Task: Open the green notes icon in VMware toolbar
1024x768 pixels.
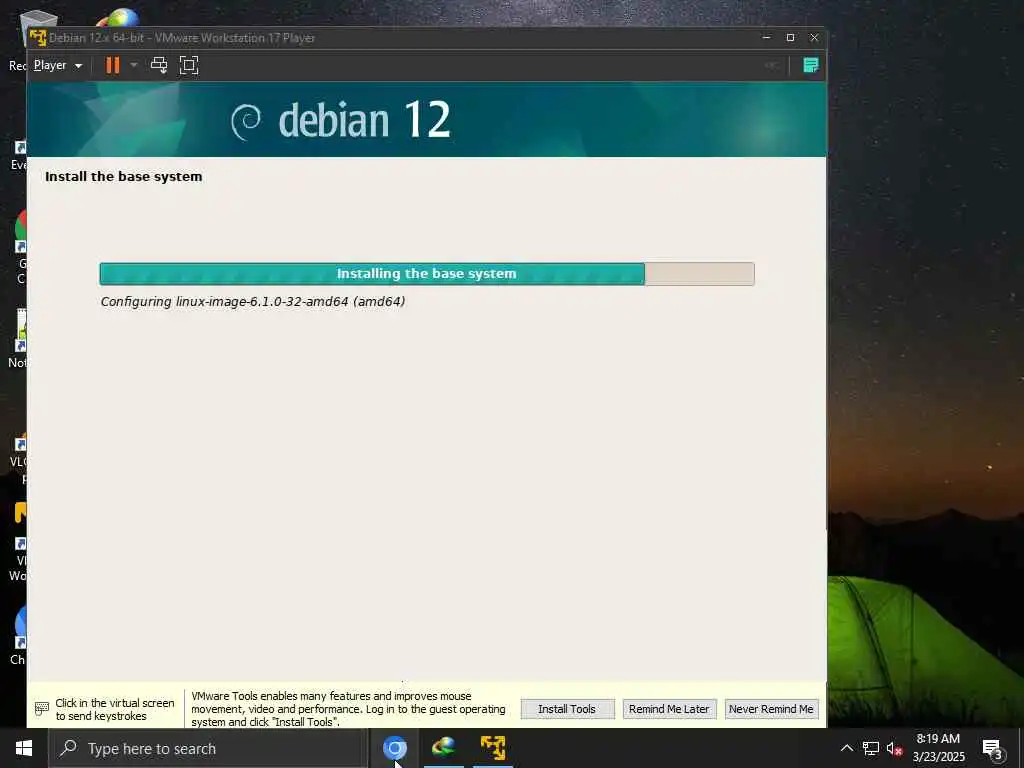Action: click(810, 65)
